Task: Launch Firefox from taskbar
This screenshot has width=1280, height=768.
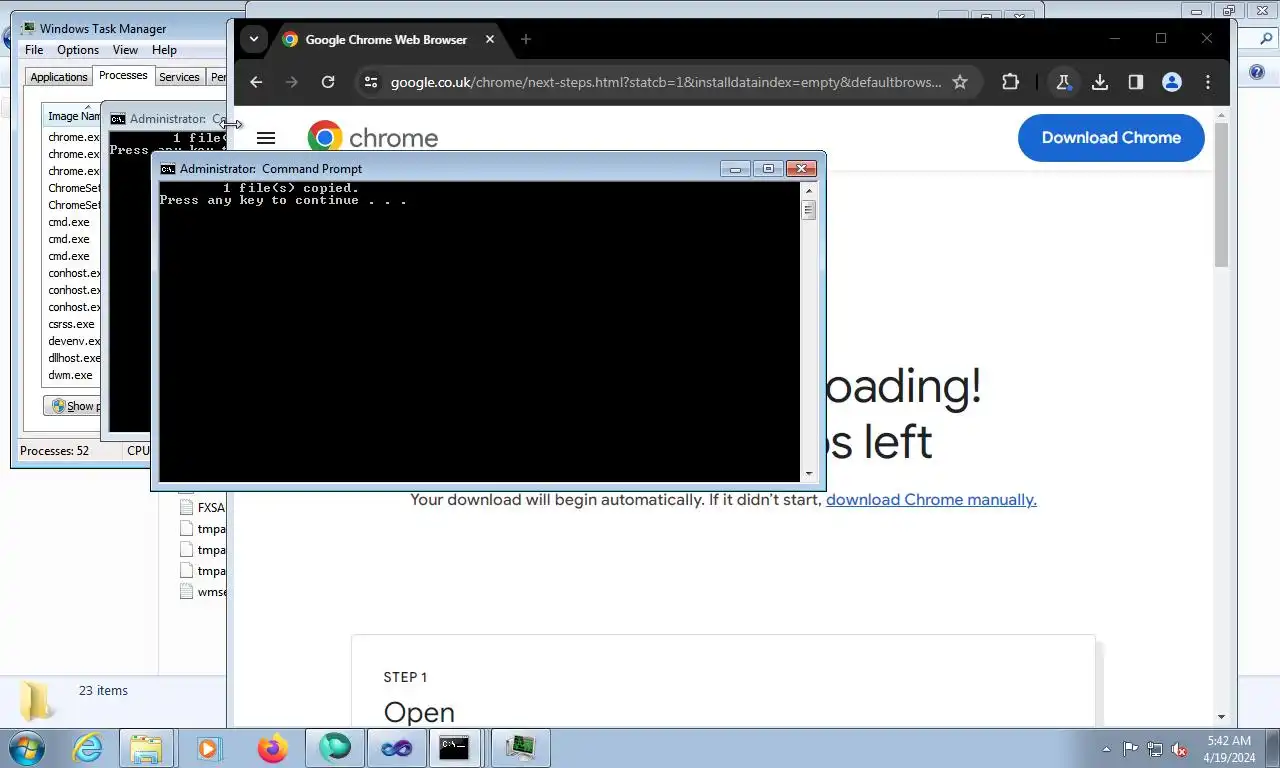Action: tap(272, 748)
